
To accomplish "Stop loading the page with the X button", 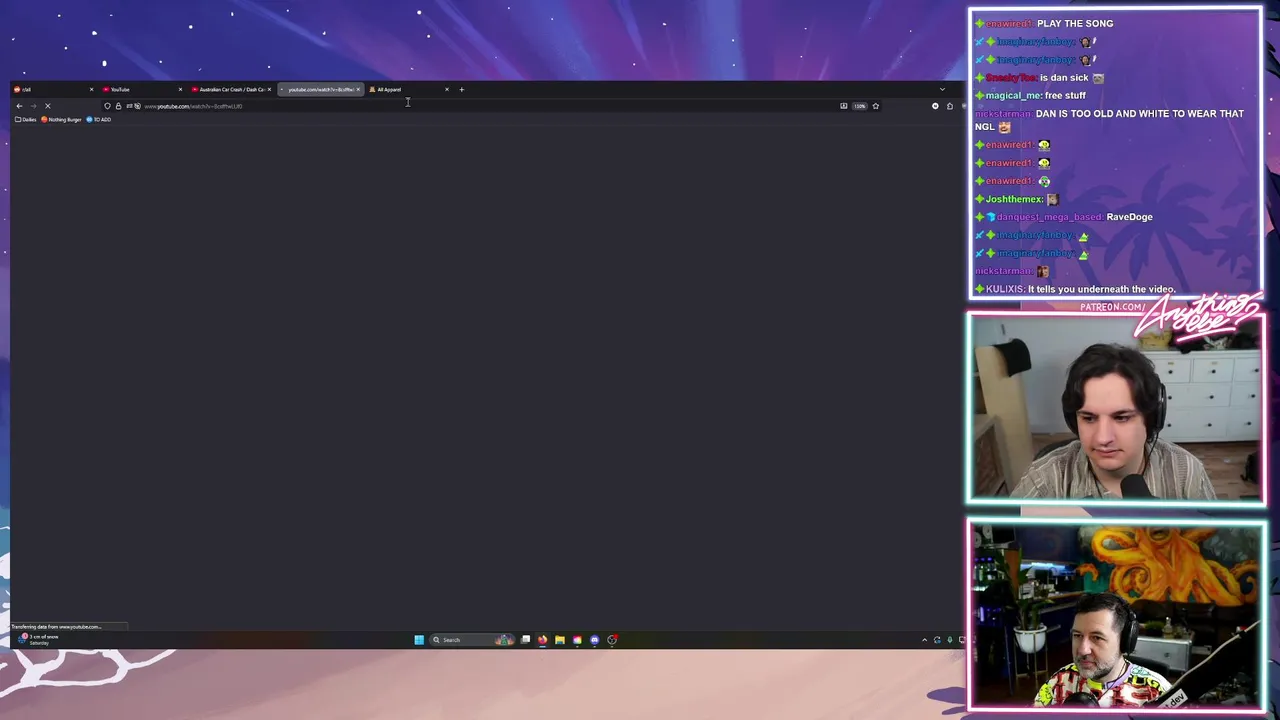I will click(x=47, y=106).
